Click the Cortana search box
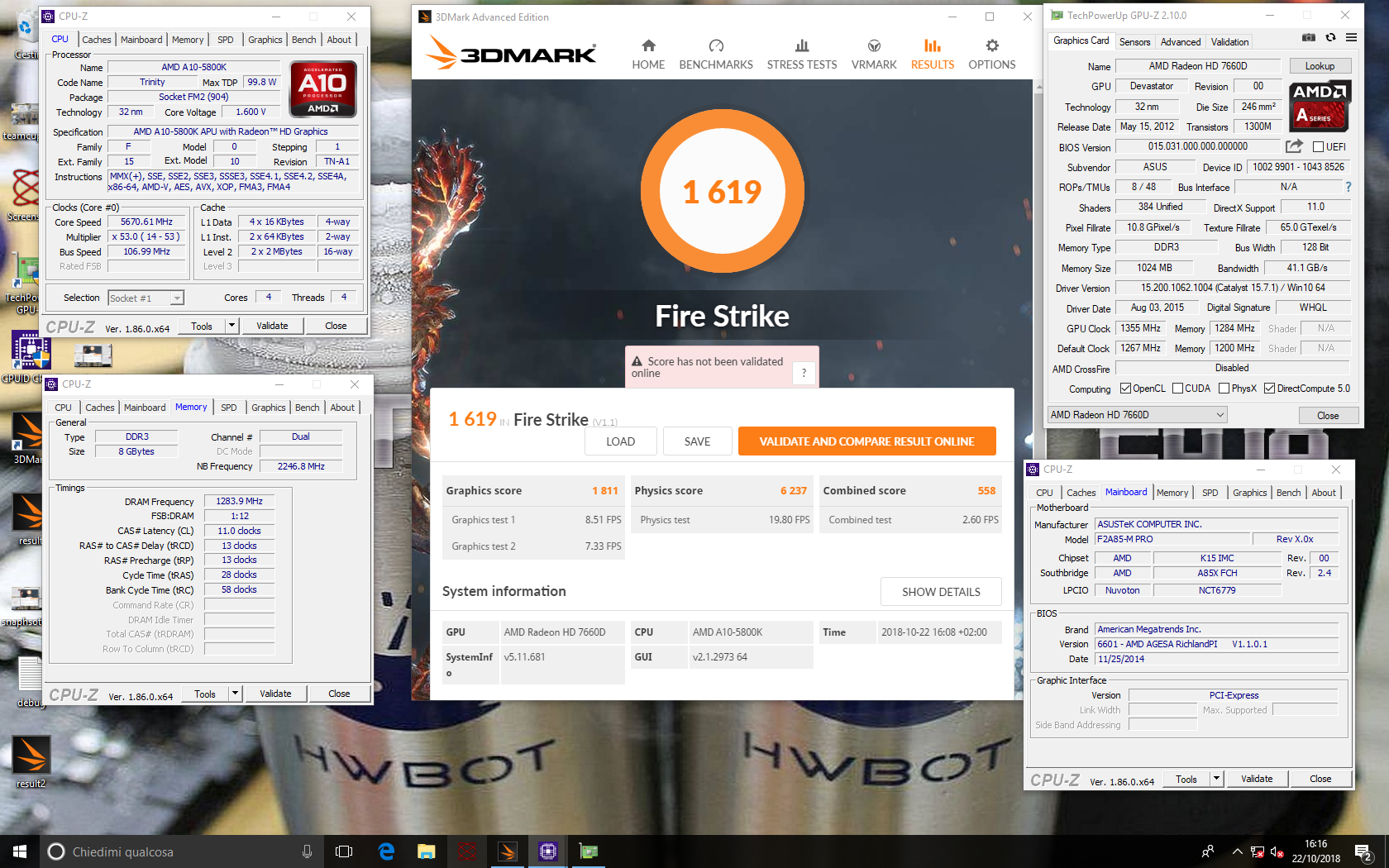1389x868 pixels. tap(182, 851)
